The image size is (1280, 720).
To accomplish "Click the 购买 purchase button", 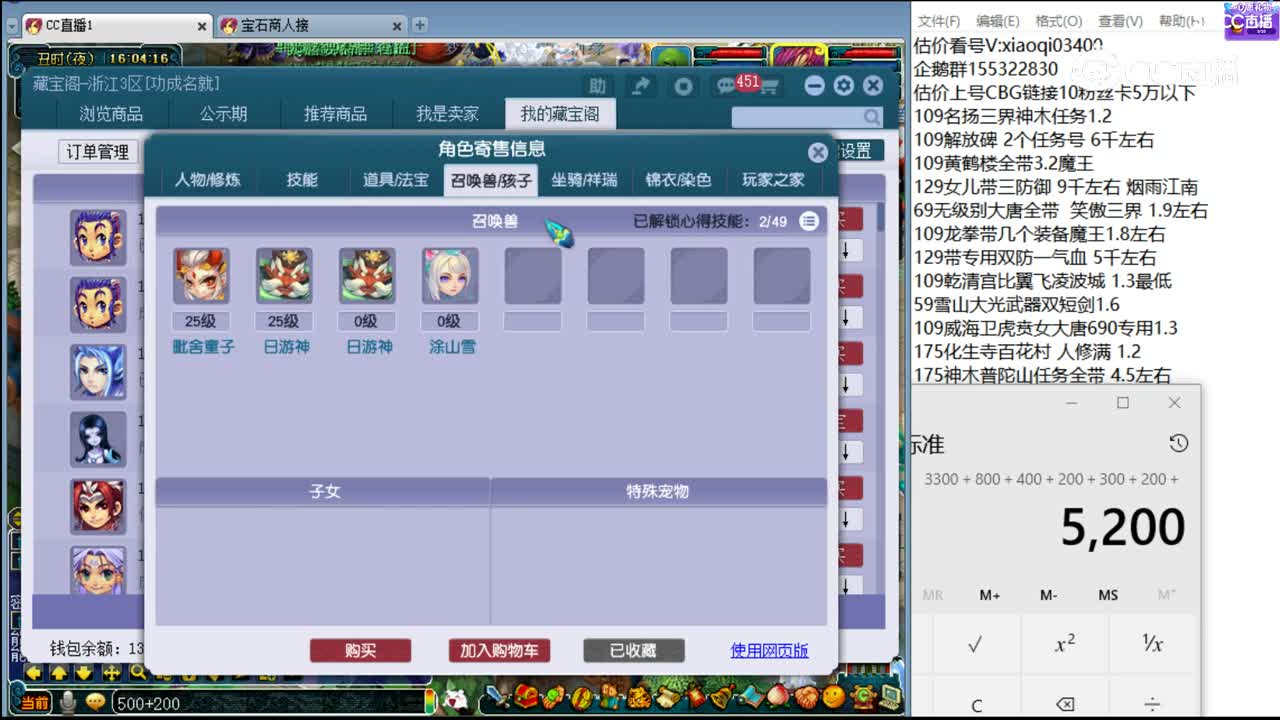I will click(361, 650).
